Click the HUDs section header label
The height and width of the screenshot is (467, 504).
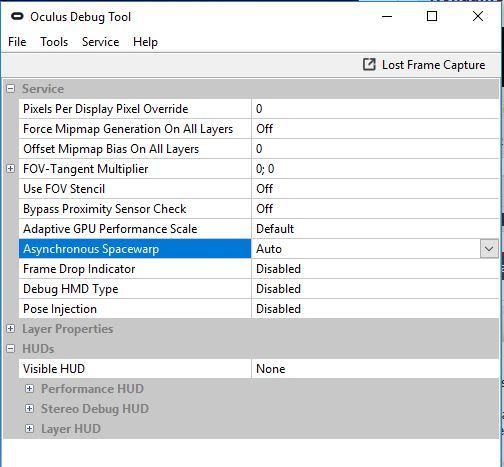38,349
